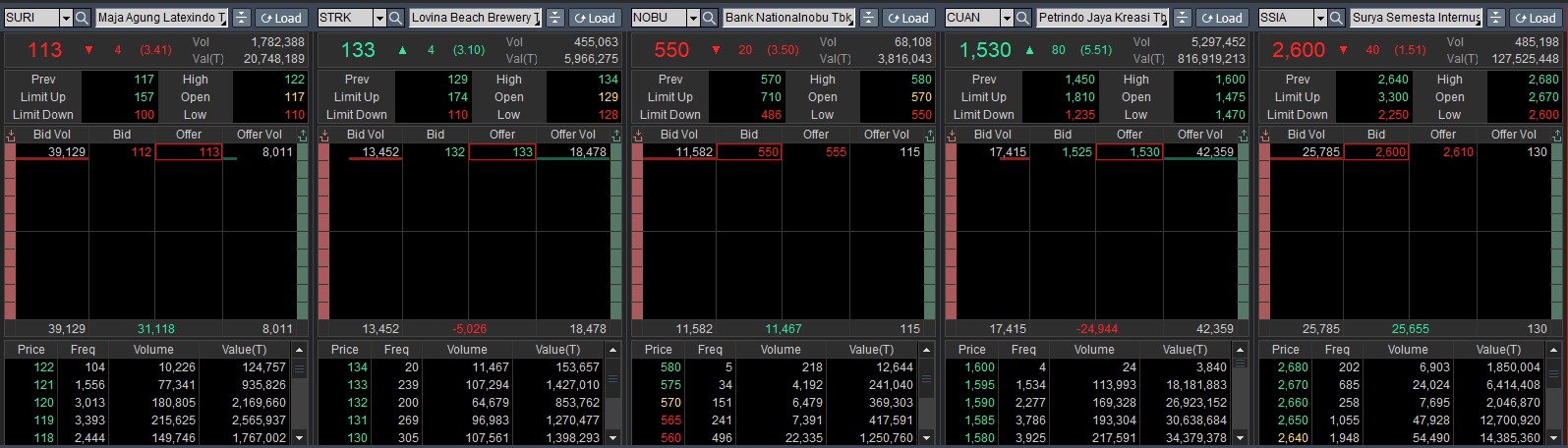Select SURI bid price 112
1568x448 pixels.
pos(122,152)
